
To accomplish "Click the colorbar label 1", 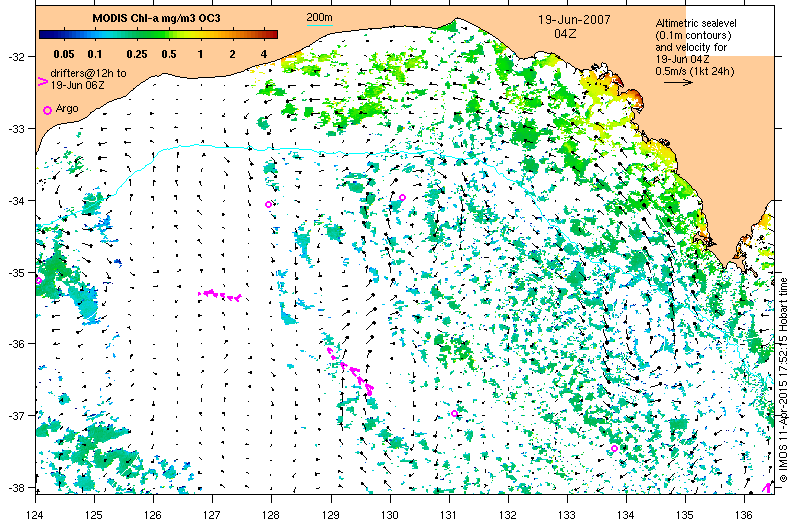I will point(201,54).
